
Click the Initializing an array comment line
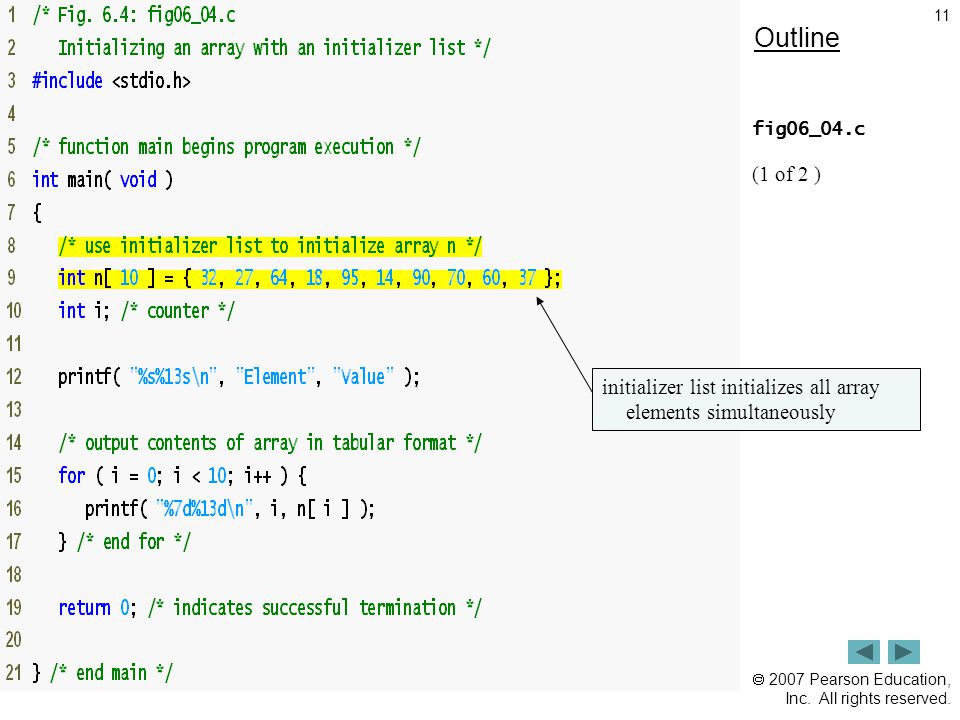pos(274,48)
